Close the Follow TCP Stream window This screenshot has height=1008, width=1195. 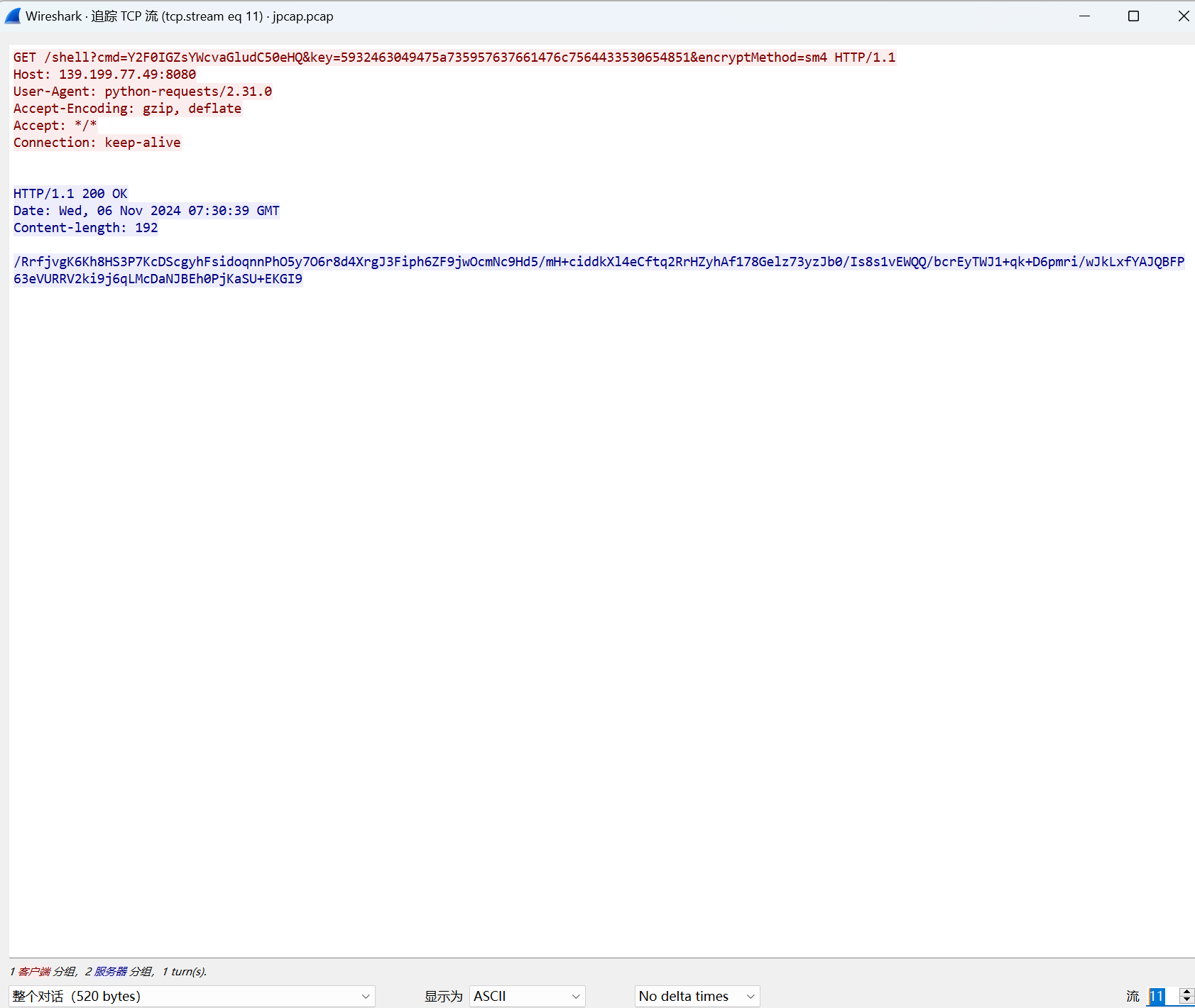click(x=1183, y=16)
